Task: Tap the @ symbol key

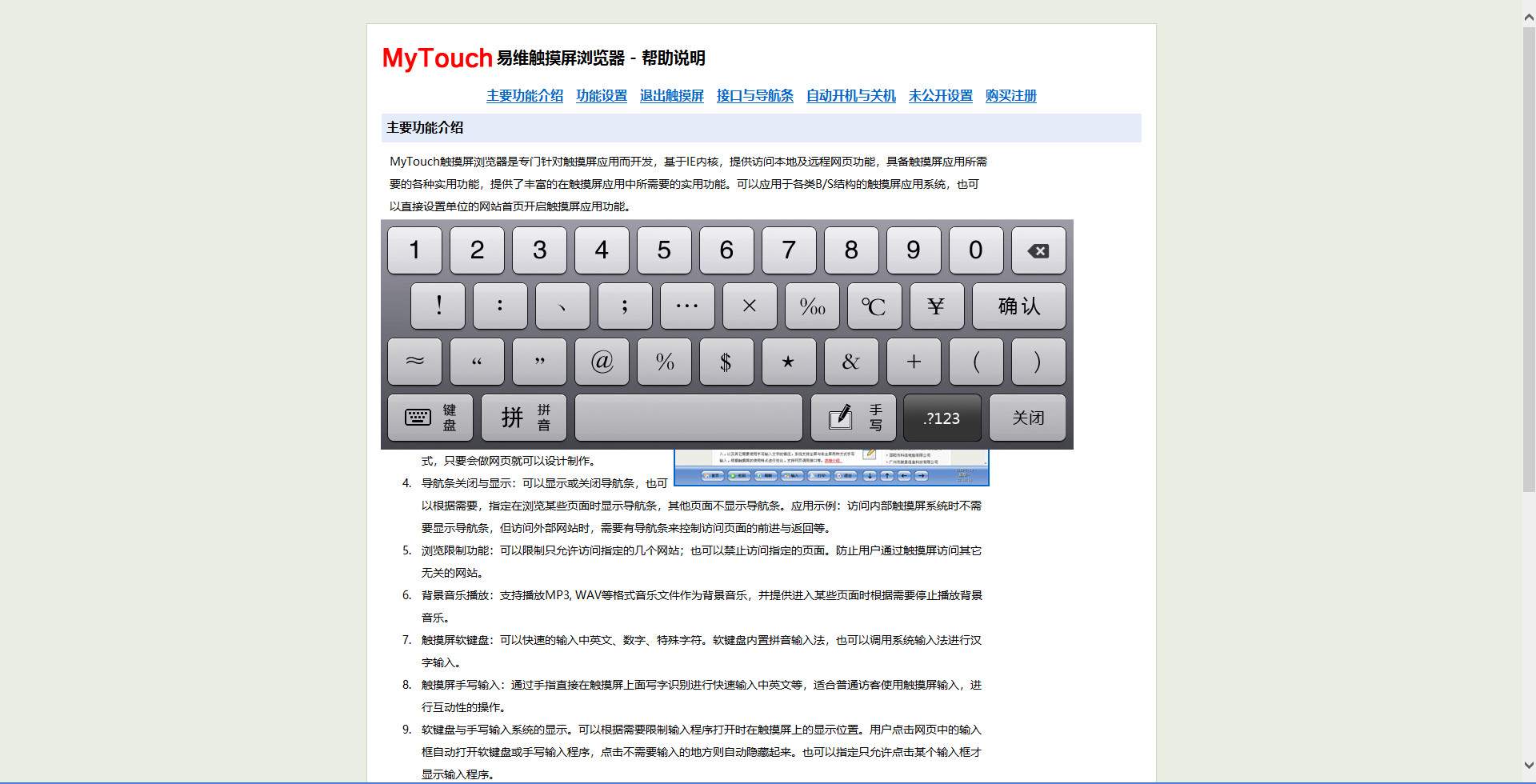Action: point(602,362)
